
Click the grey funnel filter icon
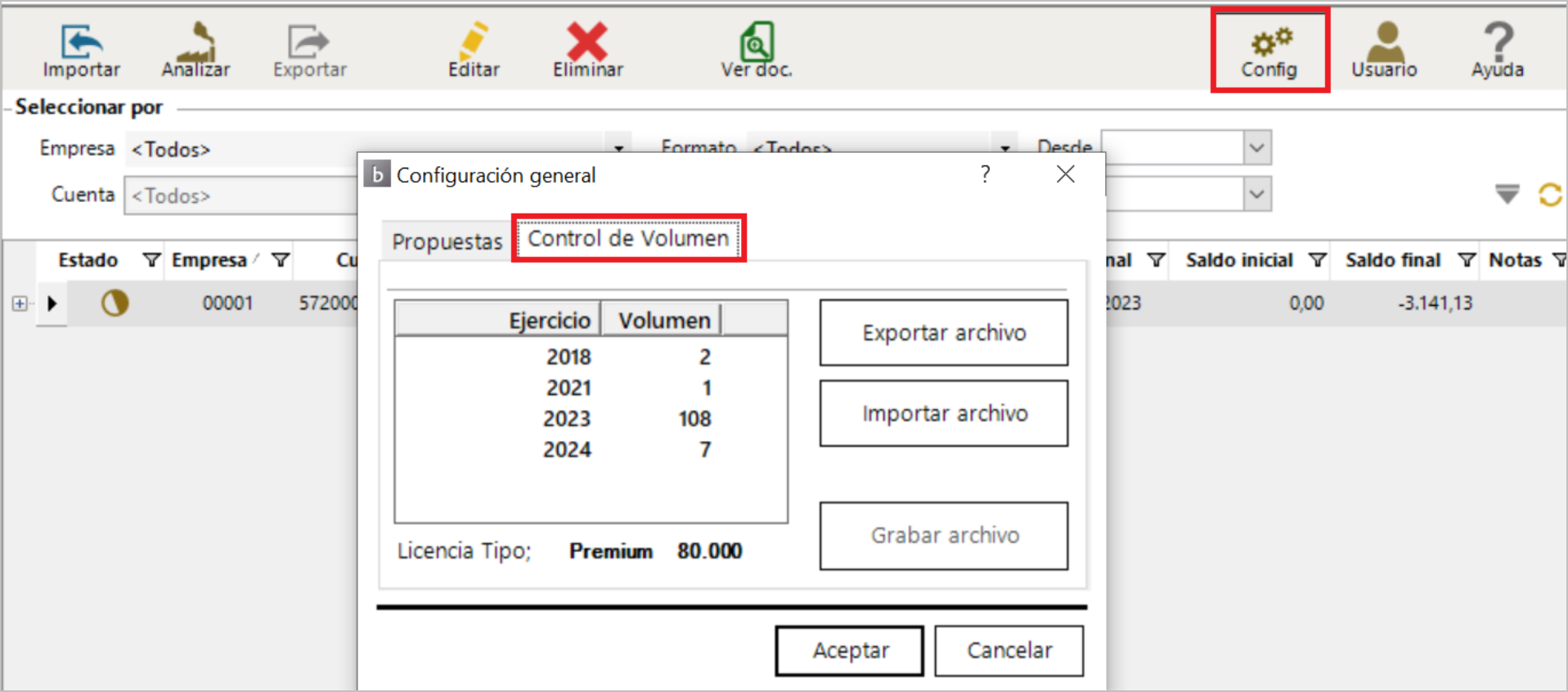point(1507,194)
